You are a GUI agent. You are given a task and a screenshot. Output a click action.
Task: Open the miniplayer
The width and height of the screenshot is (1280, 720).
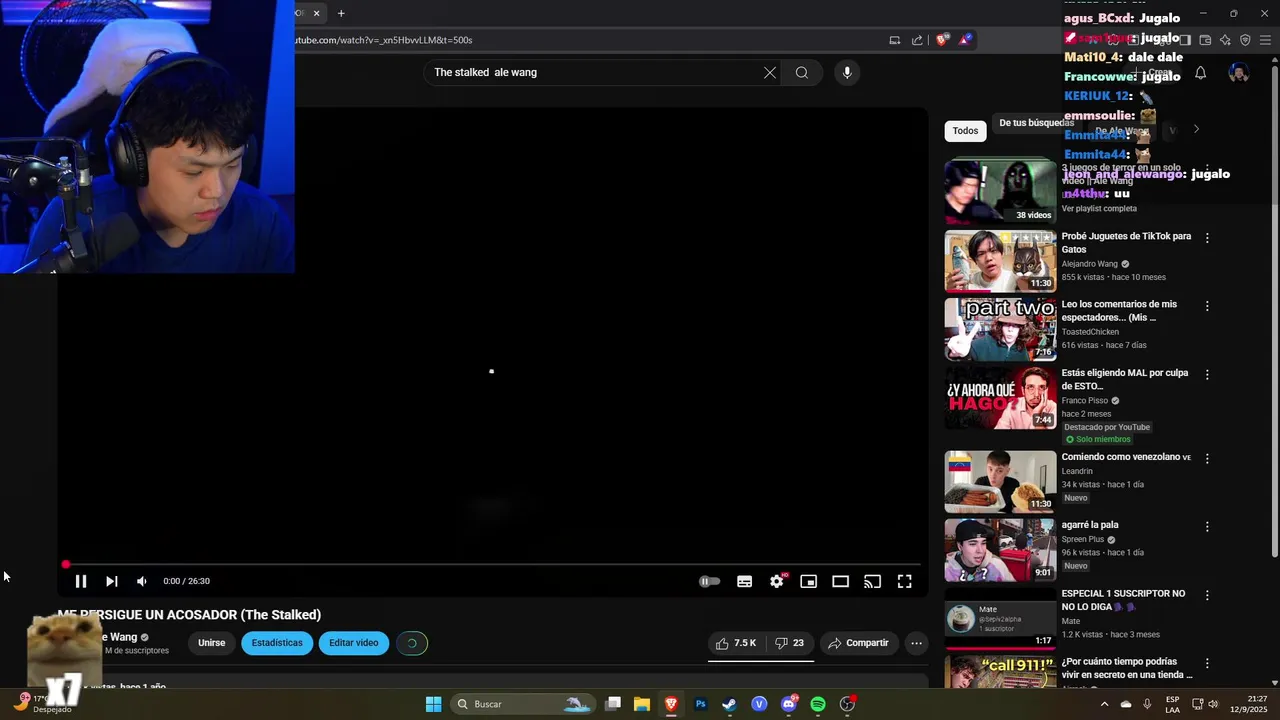tap(809, 581)
